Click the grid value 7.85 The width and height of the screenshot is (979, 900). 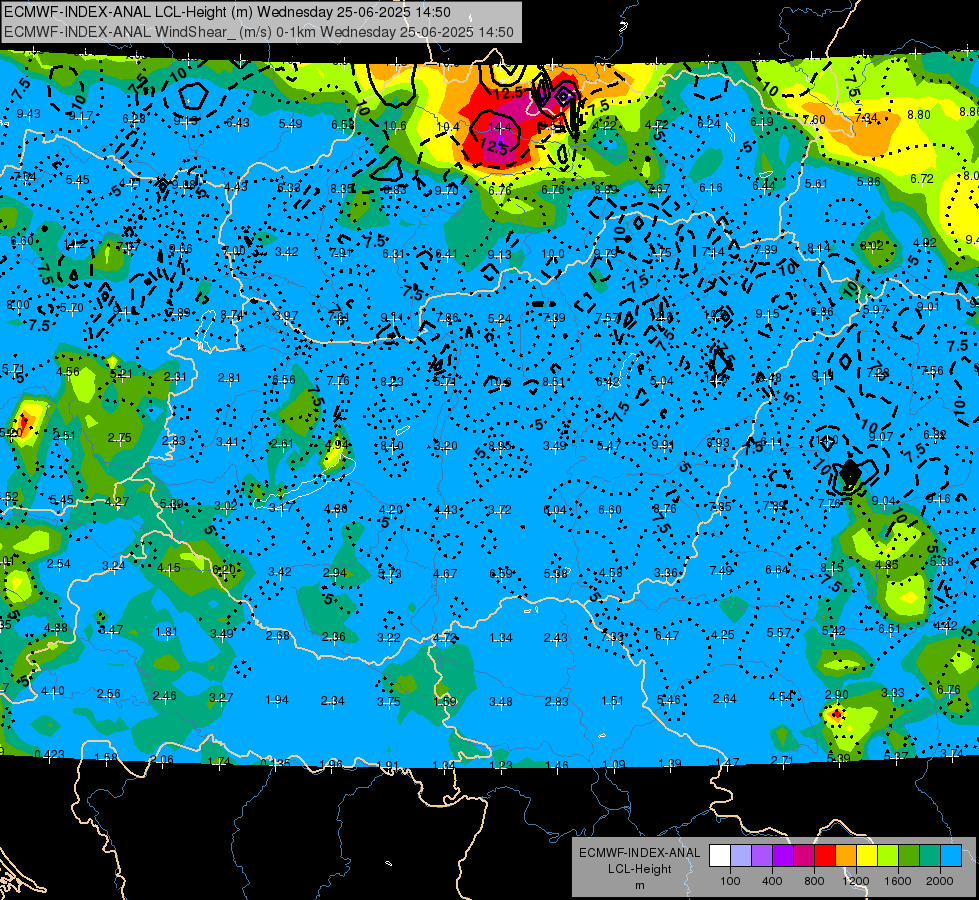coord(720,507)
